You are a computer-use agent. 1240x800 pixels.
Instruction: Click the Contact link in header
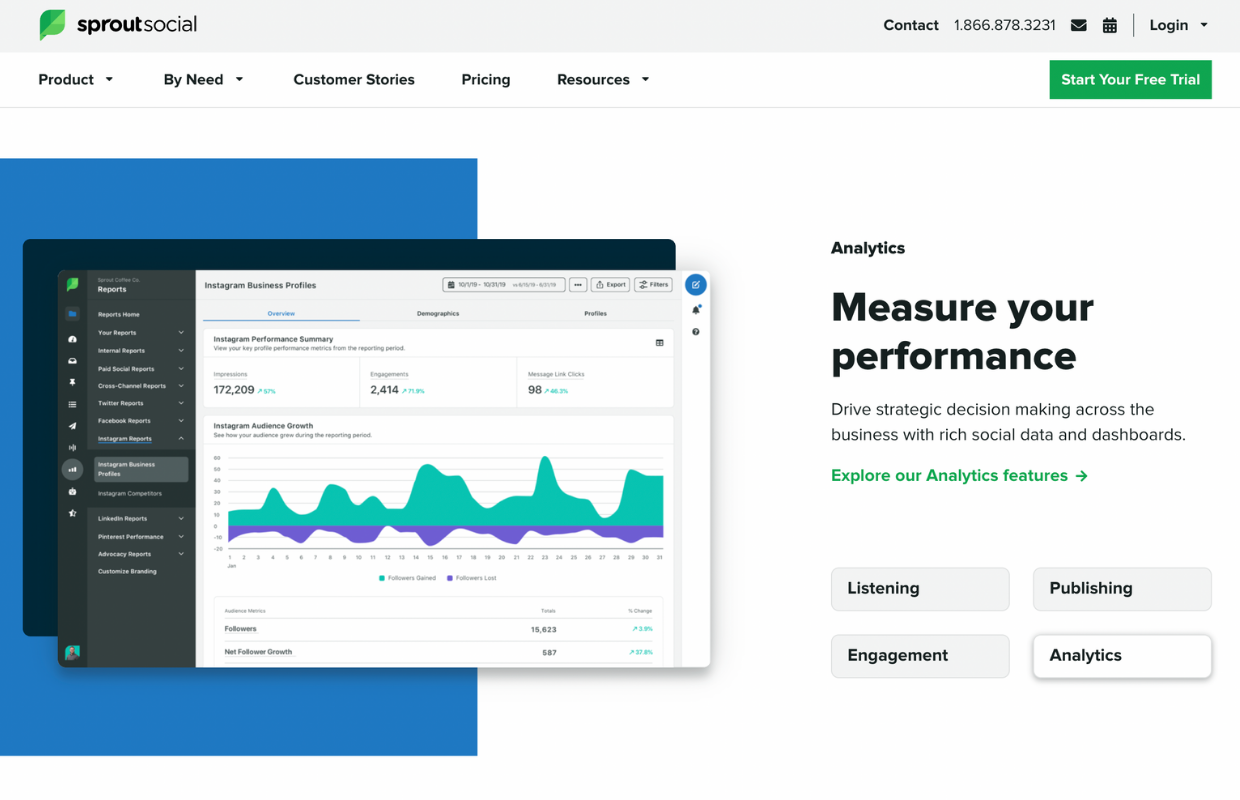[x=911, y=25]
